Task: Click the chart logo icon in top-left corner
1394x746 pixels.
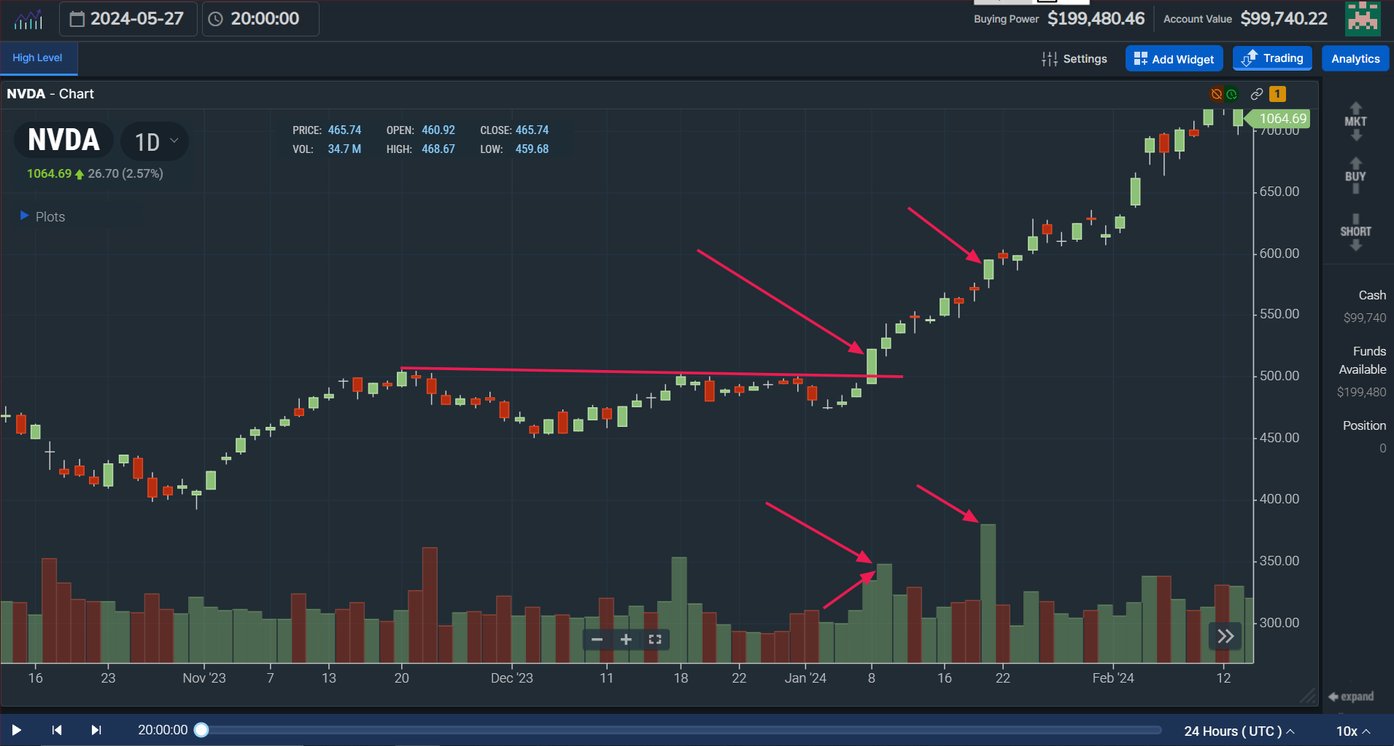Action: click(x=27, y=18)
